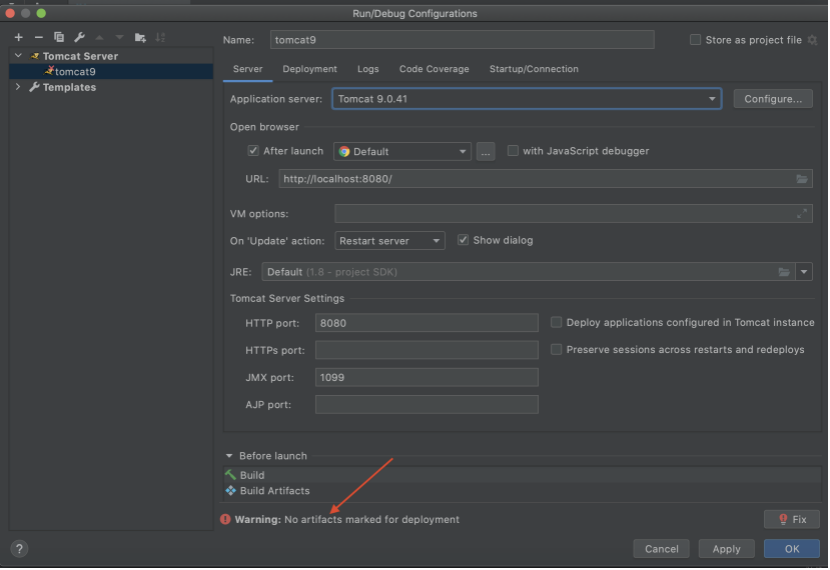Viewport: 830px width, 570px height.
Task: Open the Code Coverage tab
Action: point(434,69)
